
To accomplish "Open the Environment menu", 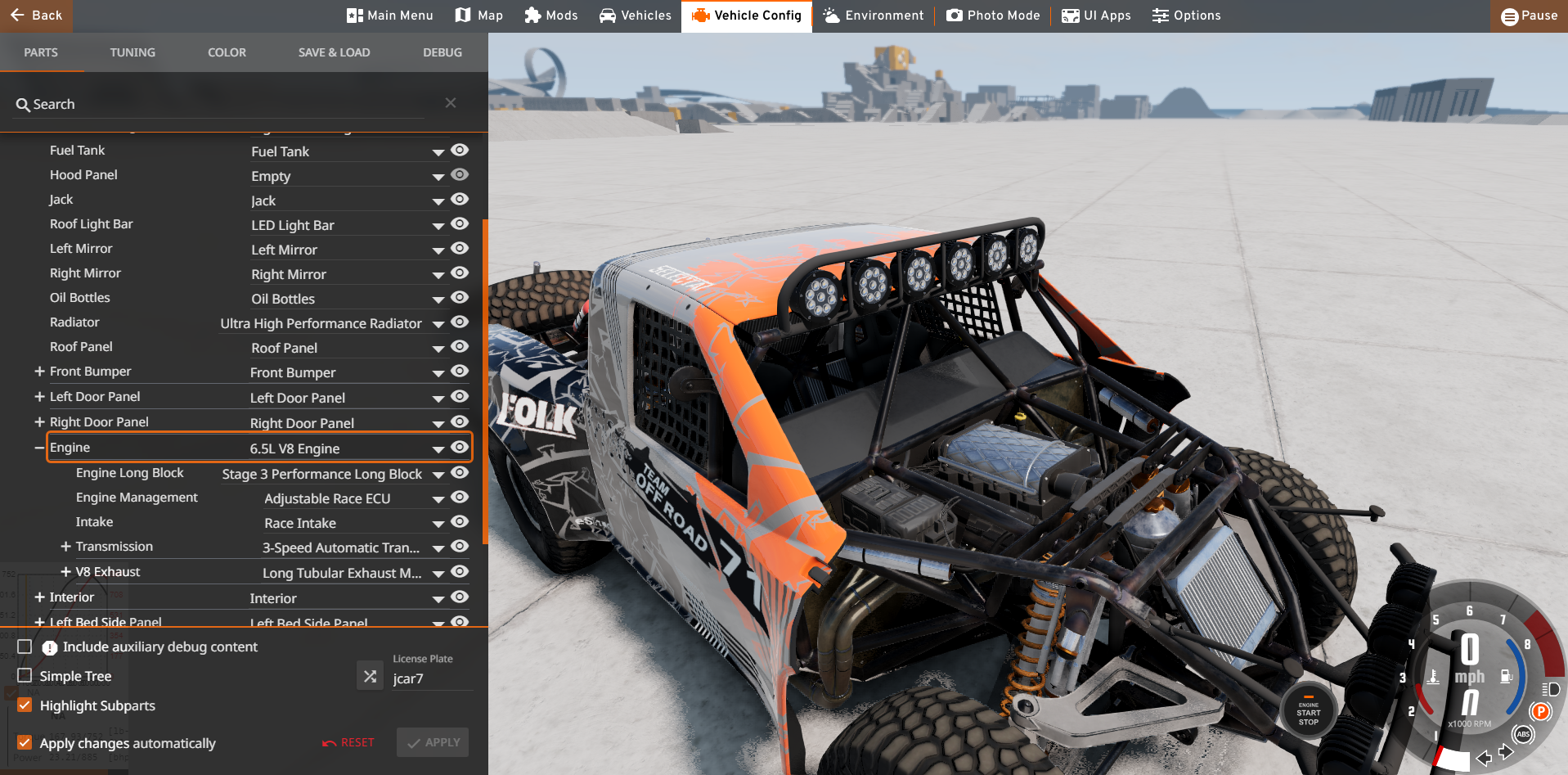I will coord(874,16).
